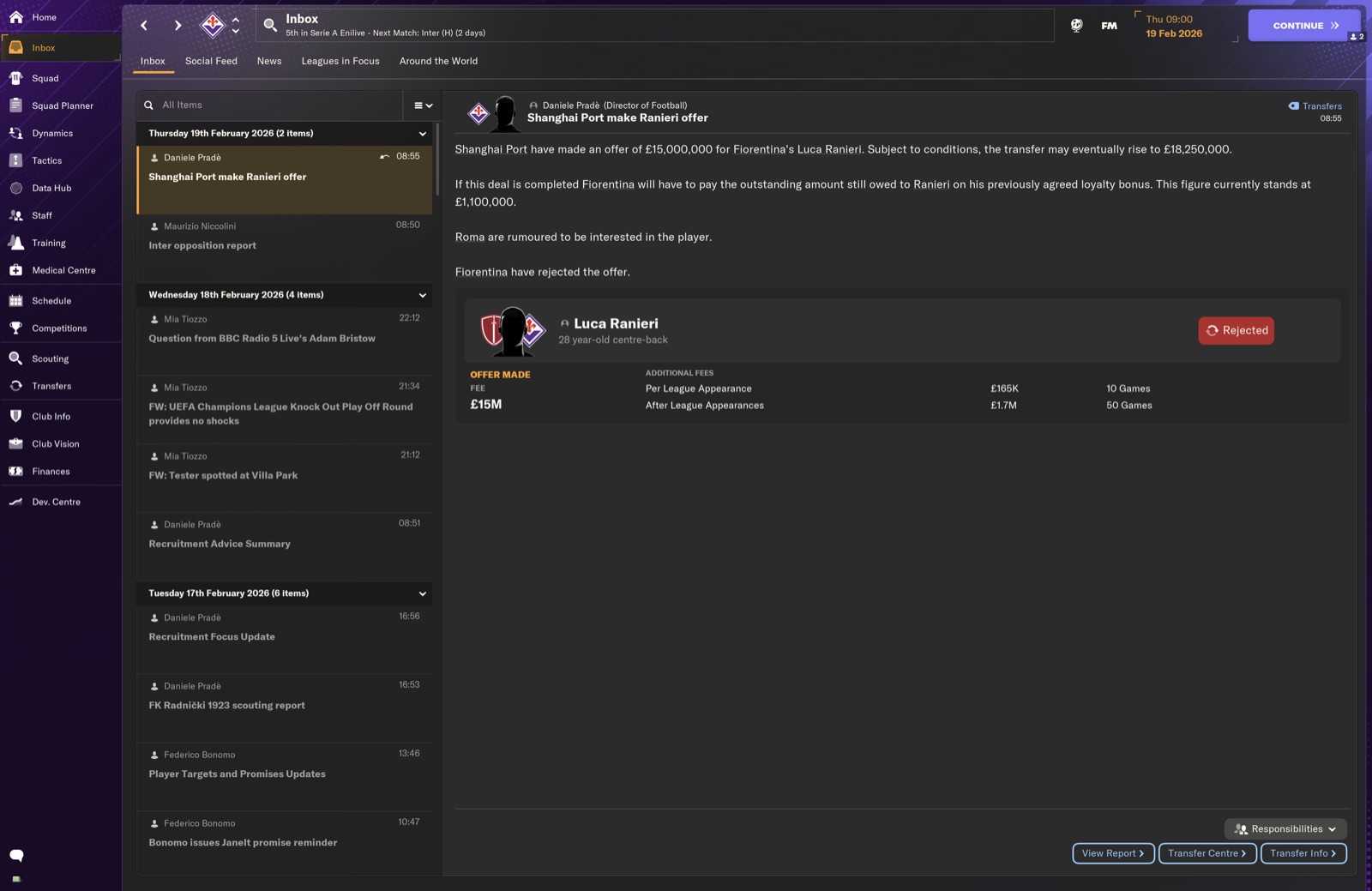Image resolution: width=1372 pixels, height=891 pixels.
Task: Open the Inbox item in the sidebar
Action: 60,48
